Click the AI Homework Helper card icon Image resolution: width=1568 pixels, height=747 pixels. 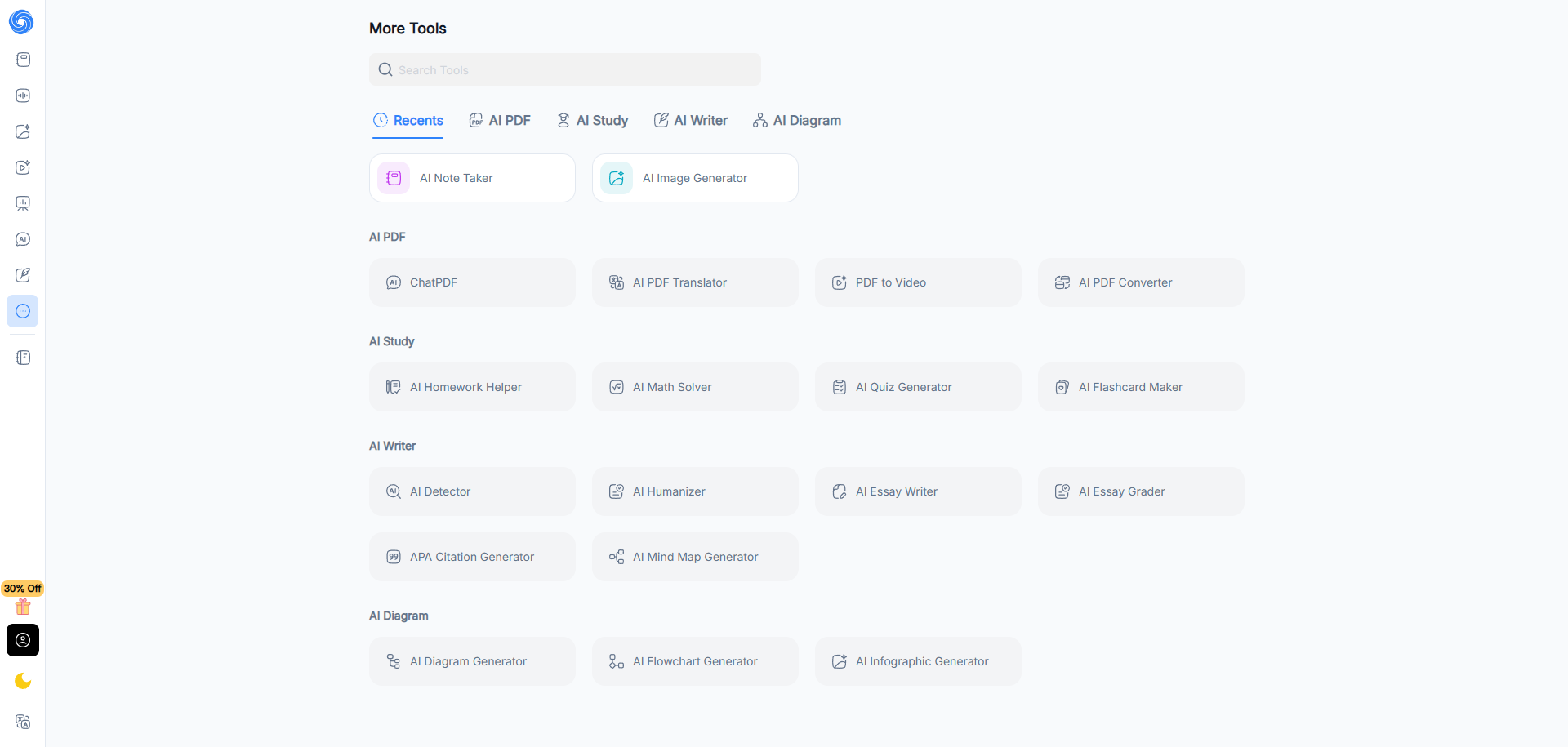[394, 387]
